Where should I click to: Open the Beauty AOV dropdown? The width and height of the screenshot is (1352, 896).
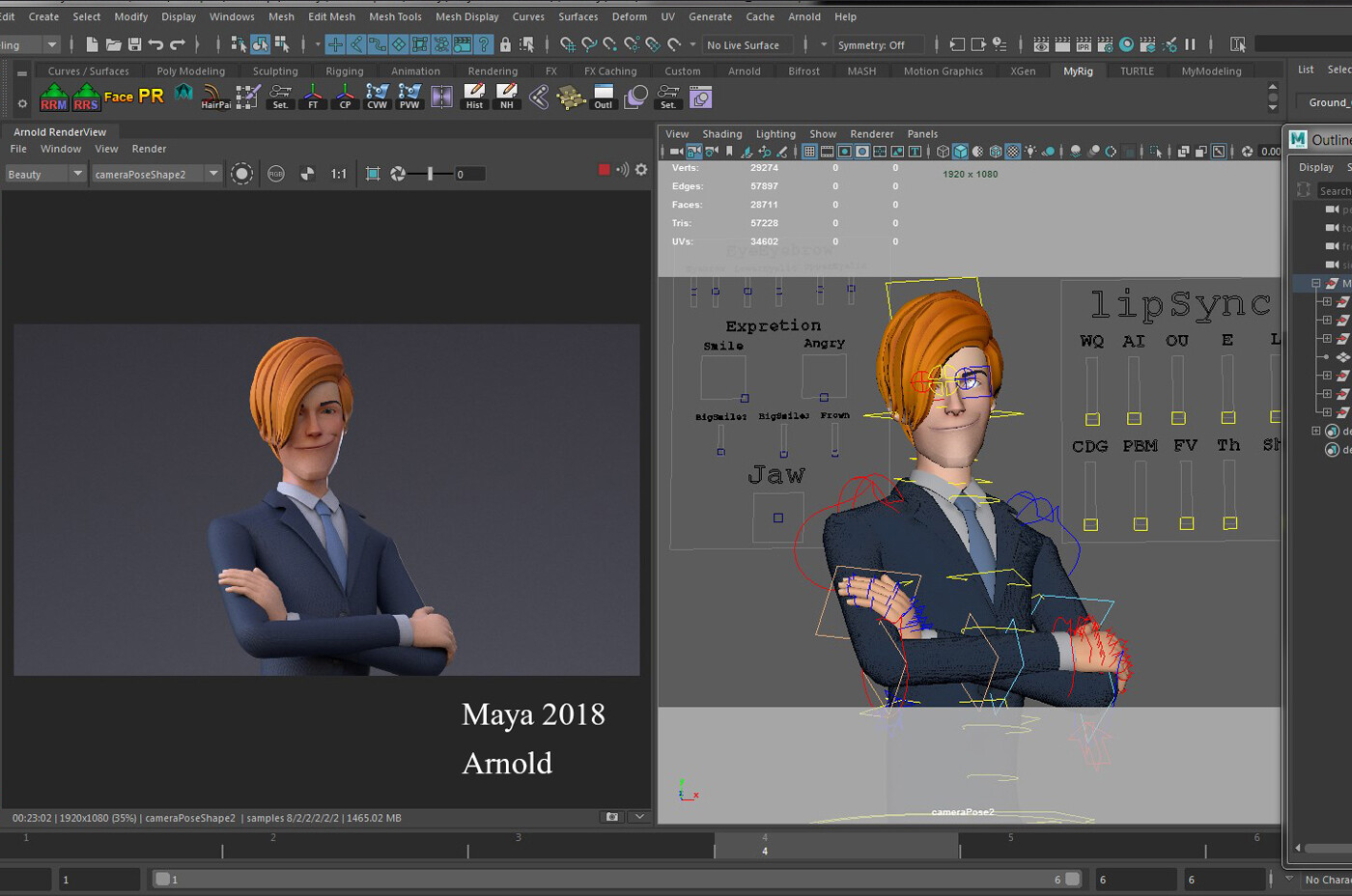coord(44,174)
